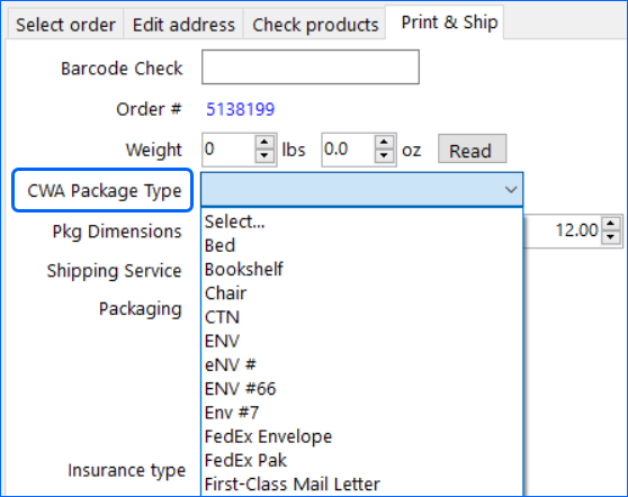Click the Barcode Check input field

(x=310, y=68)
